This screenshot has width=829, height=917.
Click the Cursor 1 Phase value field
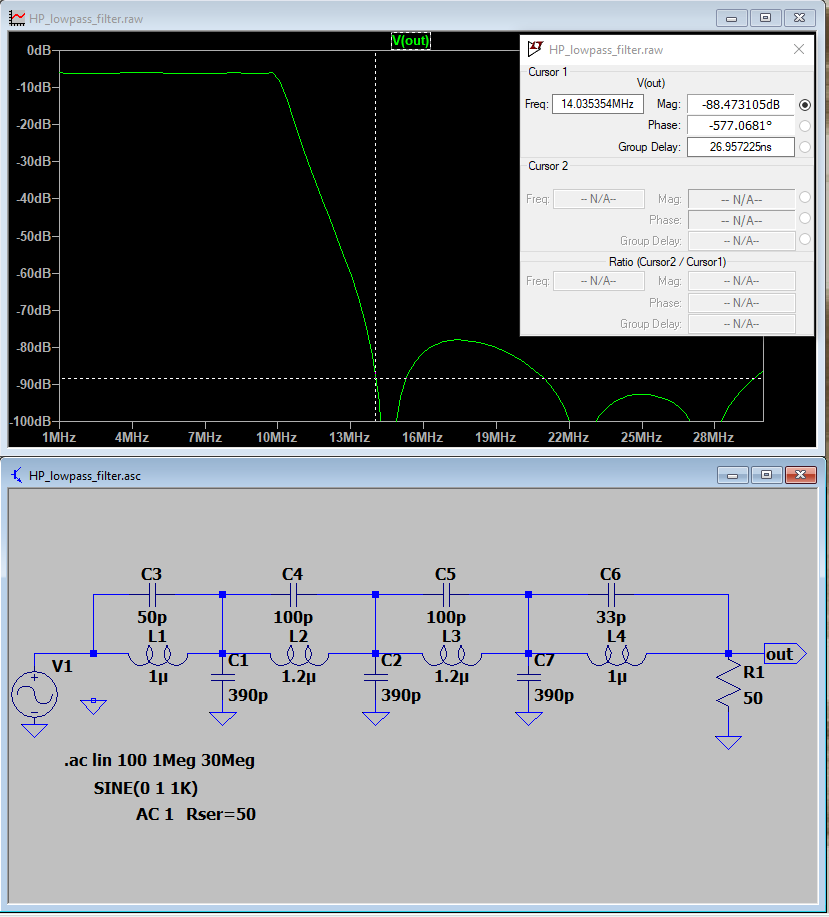[741, 126]
